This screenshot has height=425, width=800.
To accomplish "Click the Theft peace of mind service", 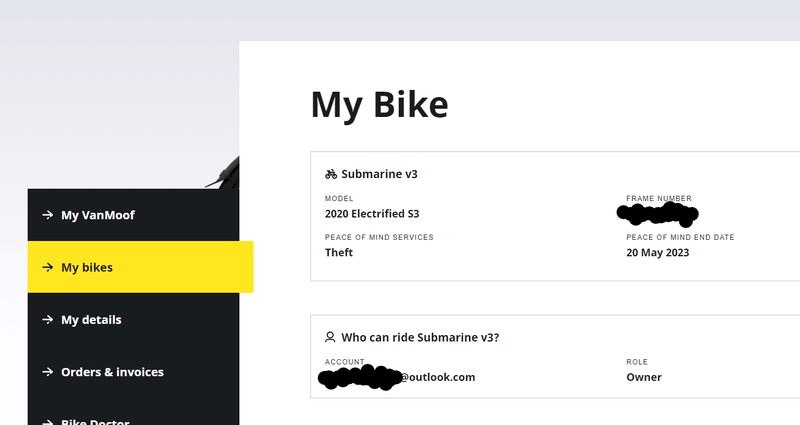I will pyautogui.click(x=339, y=253).
